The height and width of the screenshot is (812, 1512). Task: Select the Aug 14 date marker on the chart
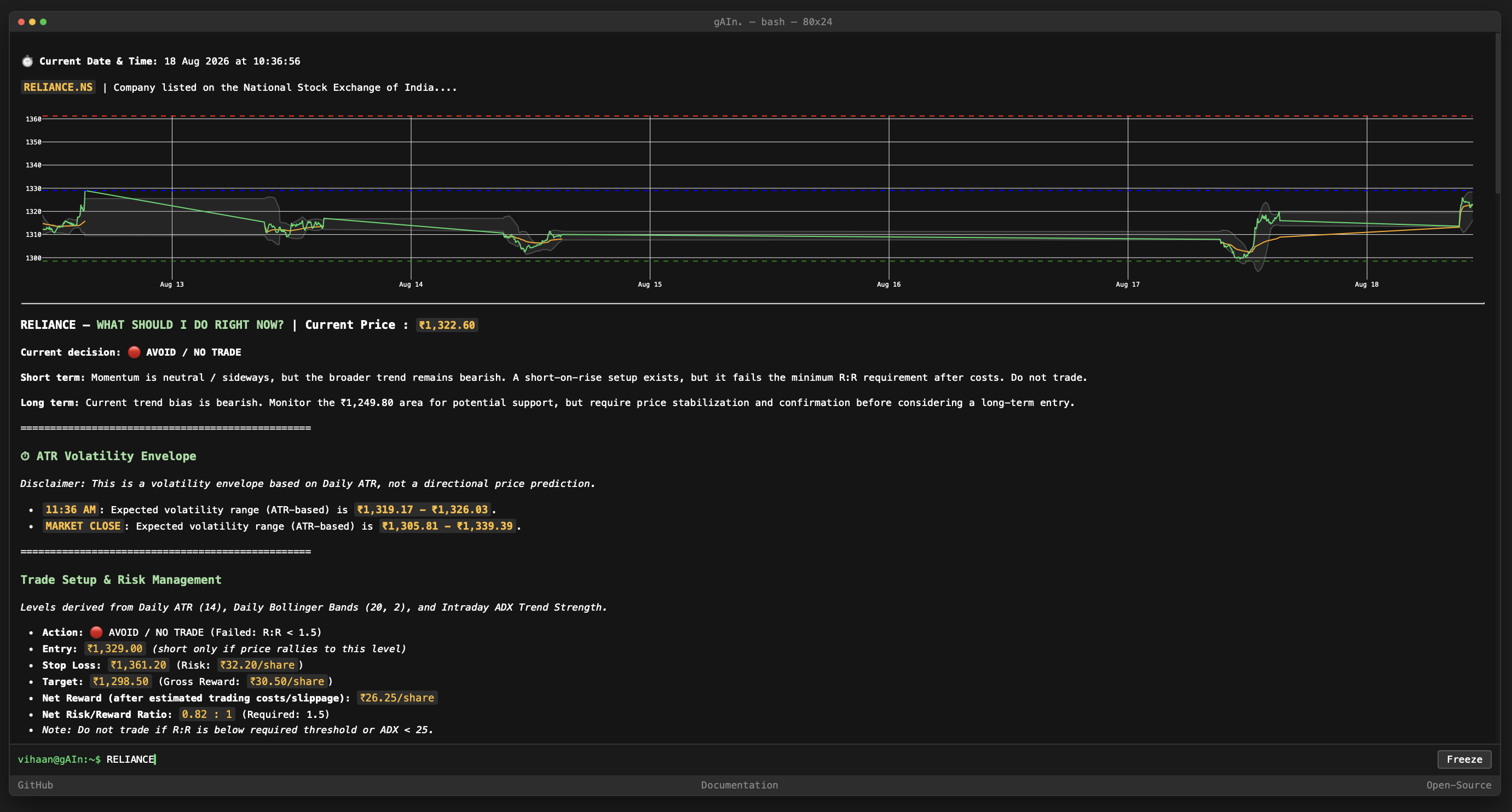411,285
